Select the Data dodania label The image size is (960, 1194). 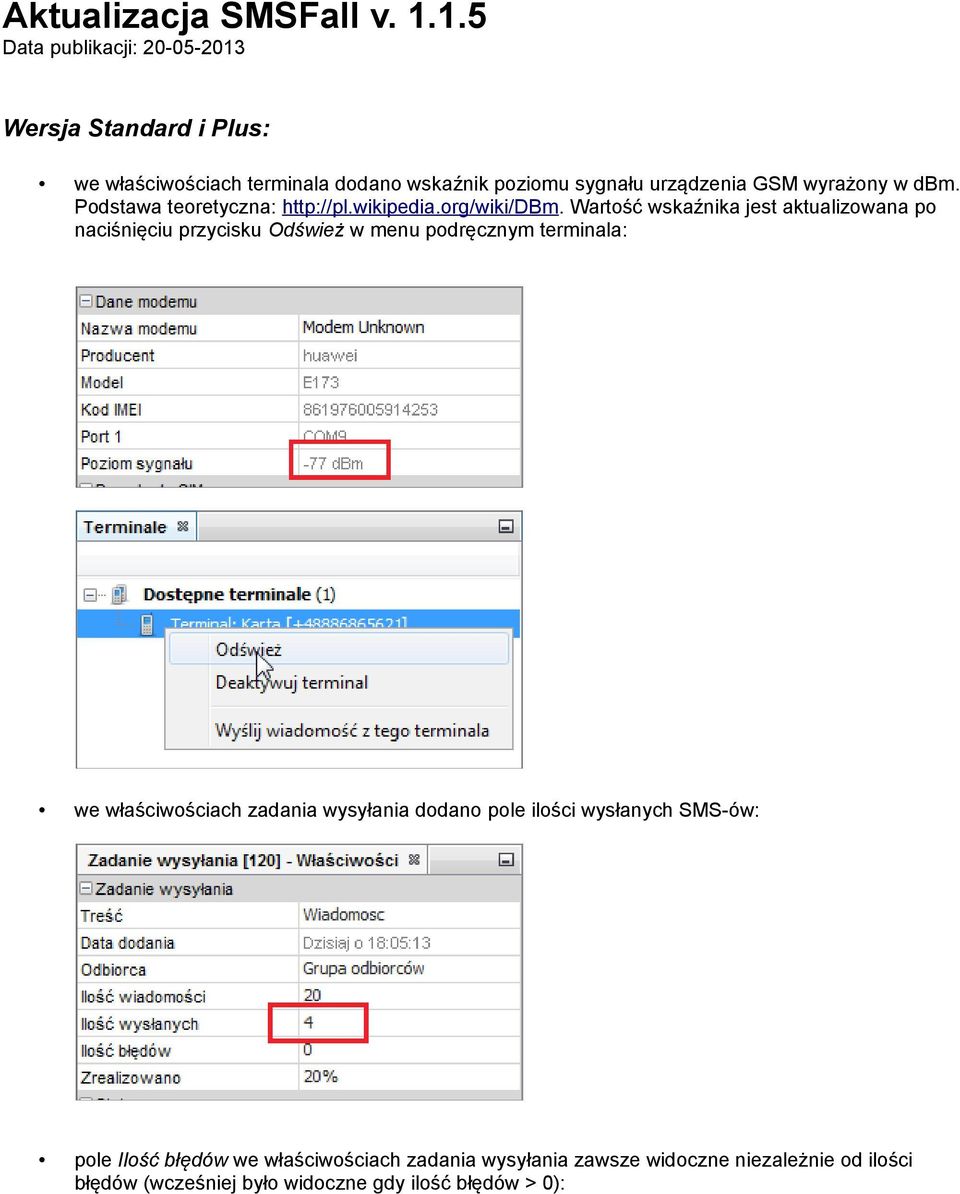127,943
